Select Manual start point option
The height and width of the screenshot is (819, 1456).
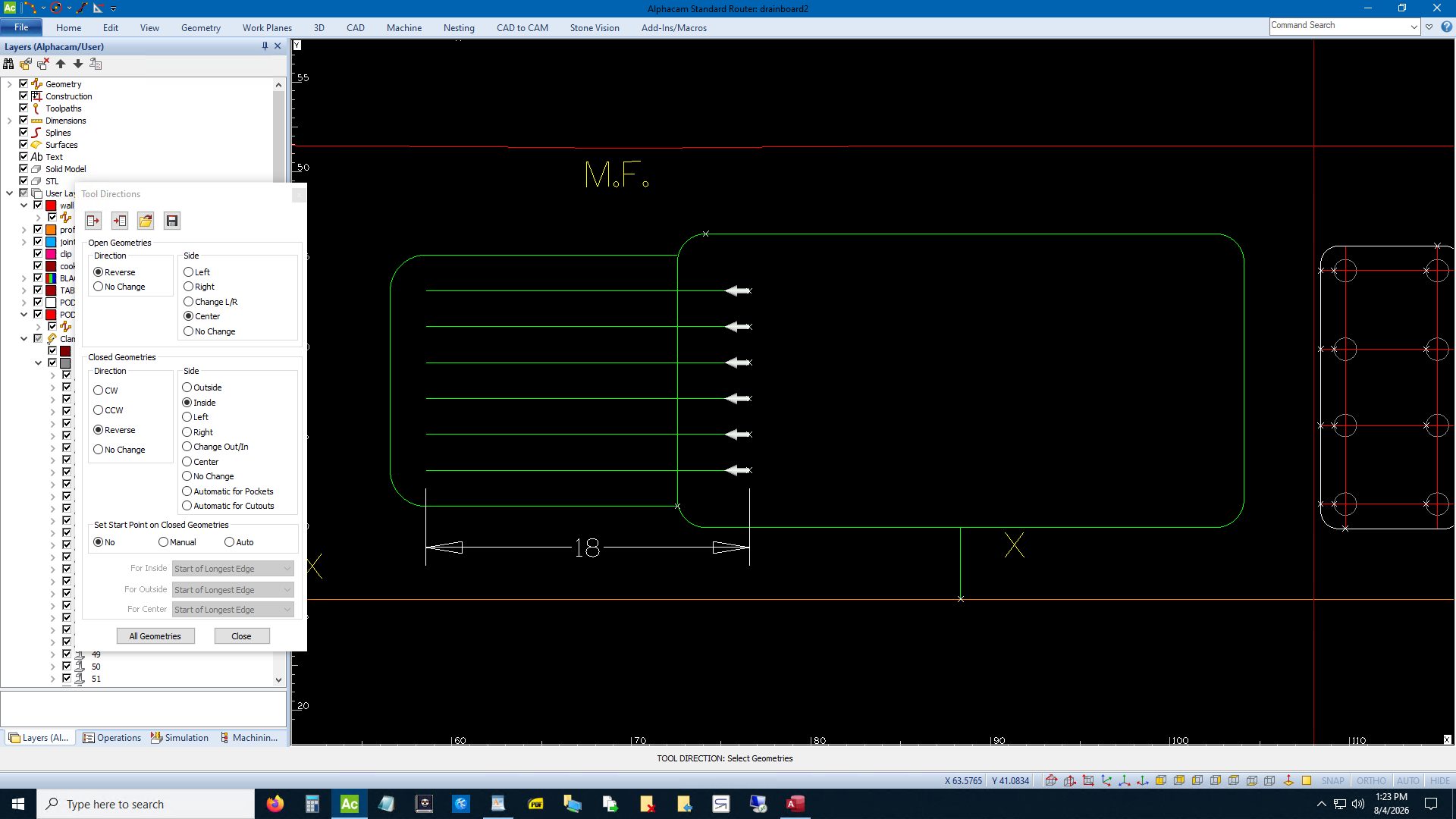click(x=177, y=542)
